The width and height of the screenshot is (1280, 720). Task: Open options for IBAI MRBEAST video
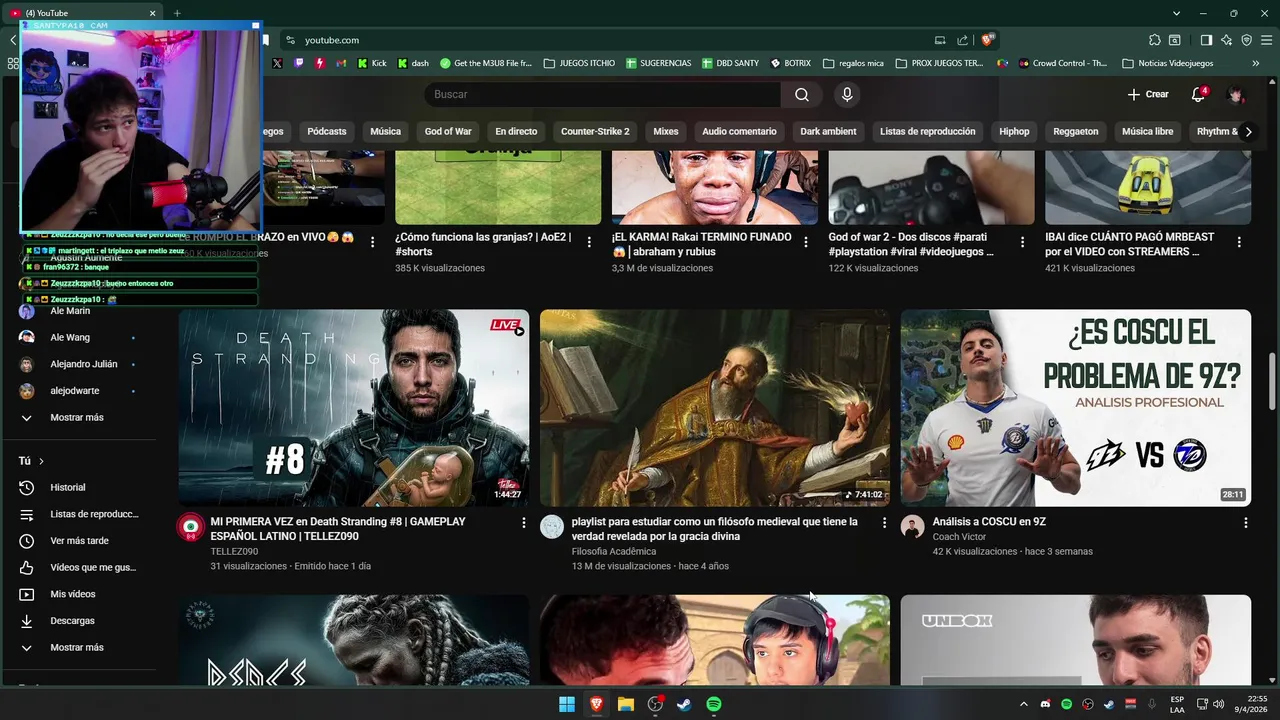1239,241
